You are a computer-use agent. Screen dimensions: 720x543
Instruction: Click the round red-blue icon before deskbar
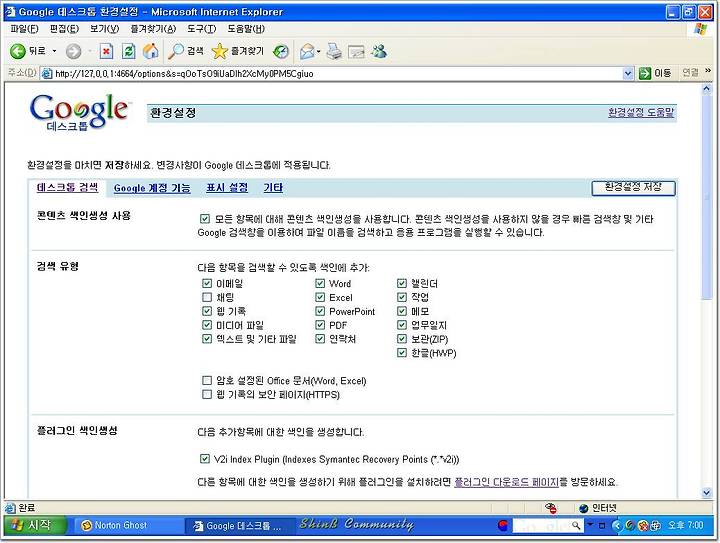[503, 525]
